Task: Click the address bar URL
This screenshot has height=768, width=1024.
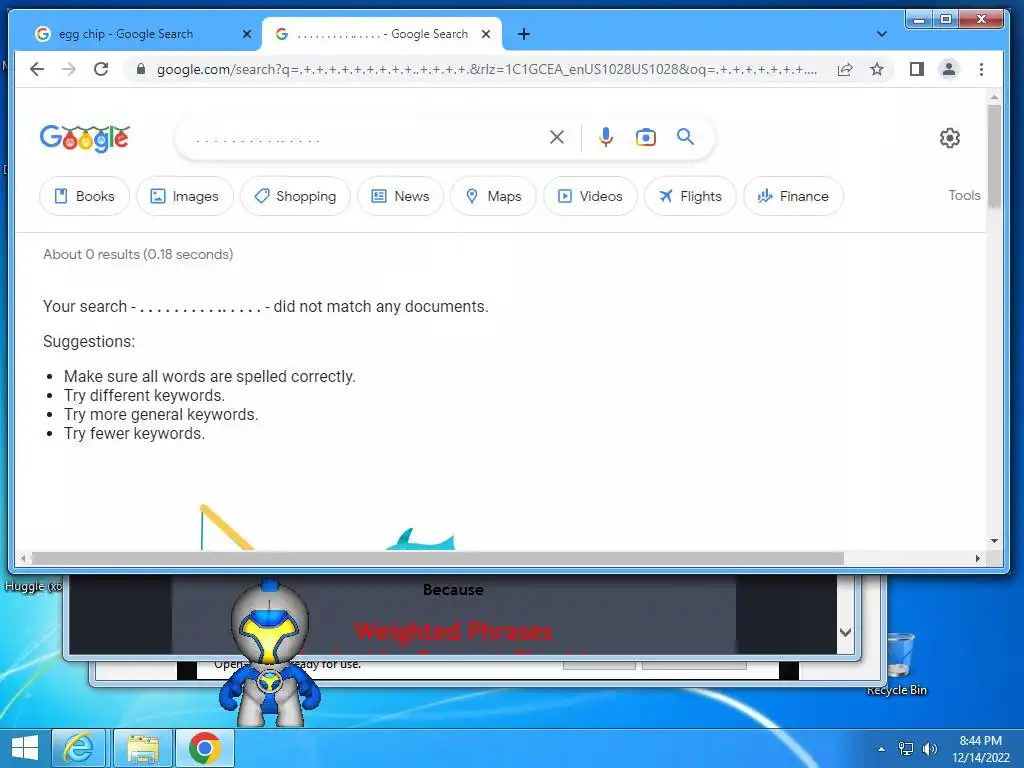Action: click(x=487, y=69)
